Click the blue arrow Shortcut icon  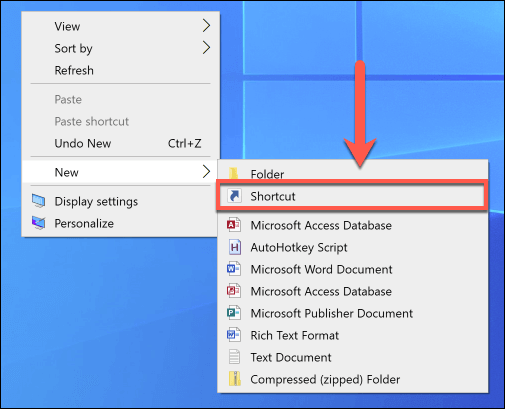[x=234, y=196]
